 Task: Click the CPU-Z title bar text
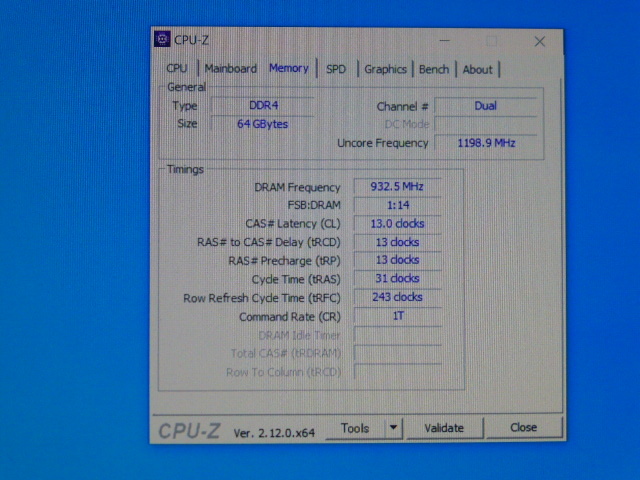[x=191, y=40]
